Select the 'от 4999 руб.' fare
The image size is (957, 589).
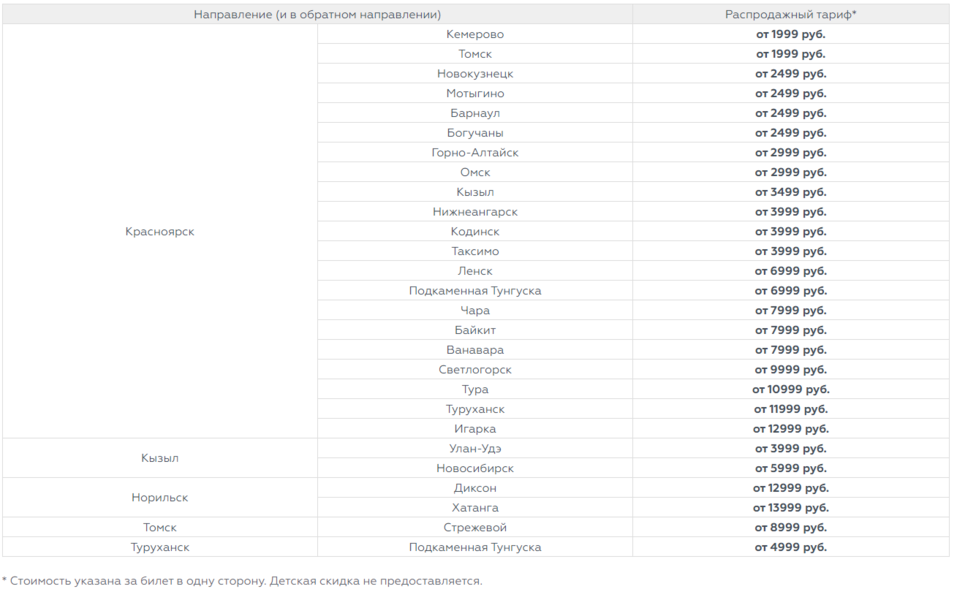[791, 547]
